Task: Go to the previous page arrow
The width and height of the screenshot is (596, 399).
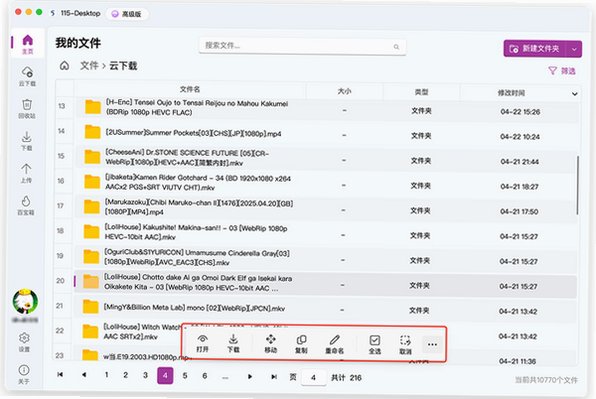Action: pyautogui.click(x=84, y=375)
